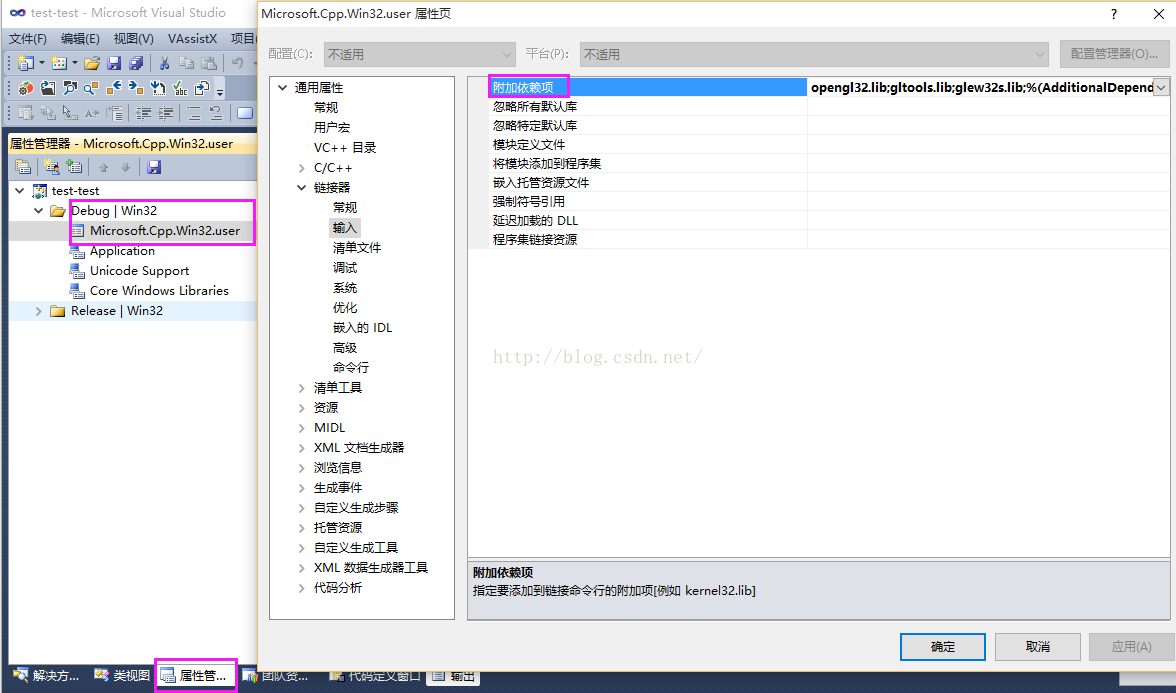Screen dimensions: 1176x693
Task: Collapse the test-test tree node
Action: click(x=20, y=190)
